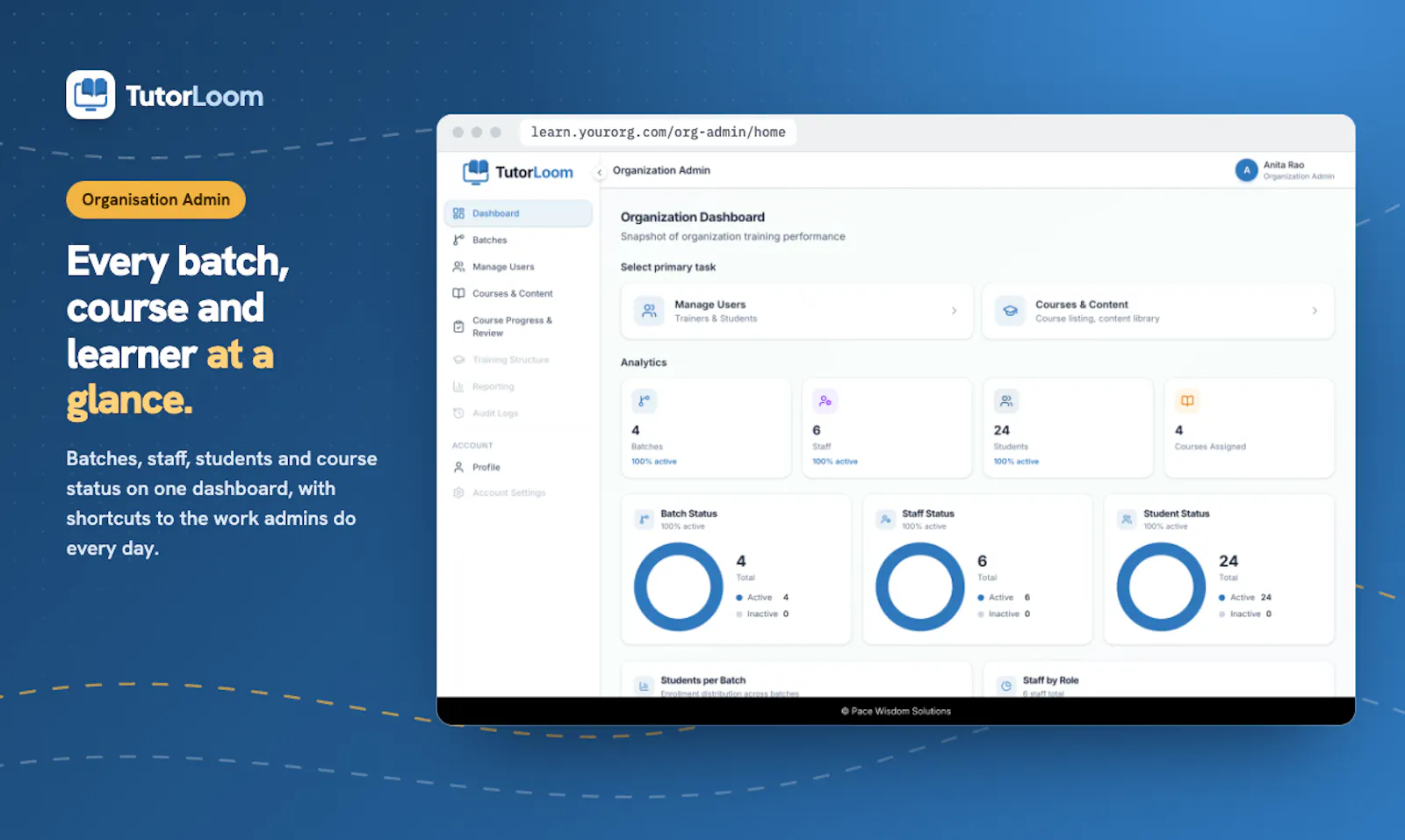Click the Batch Status panel icon
The height and width of the screenshot is (840, 1405).
coord(644,520)
